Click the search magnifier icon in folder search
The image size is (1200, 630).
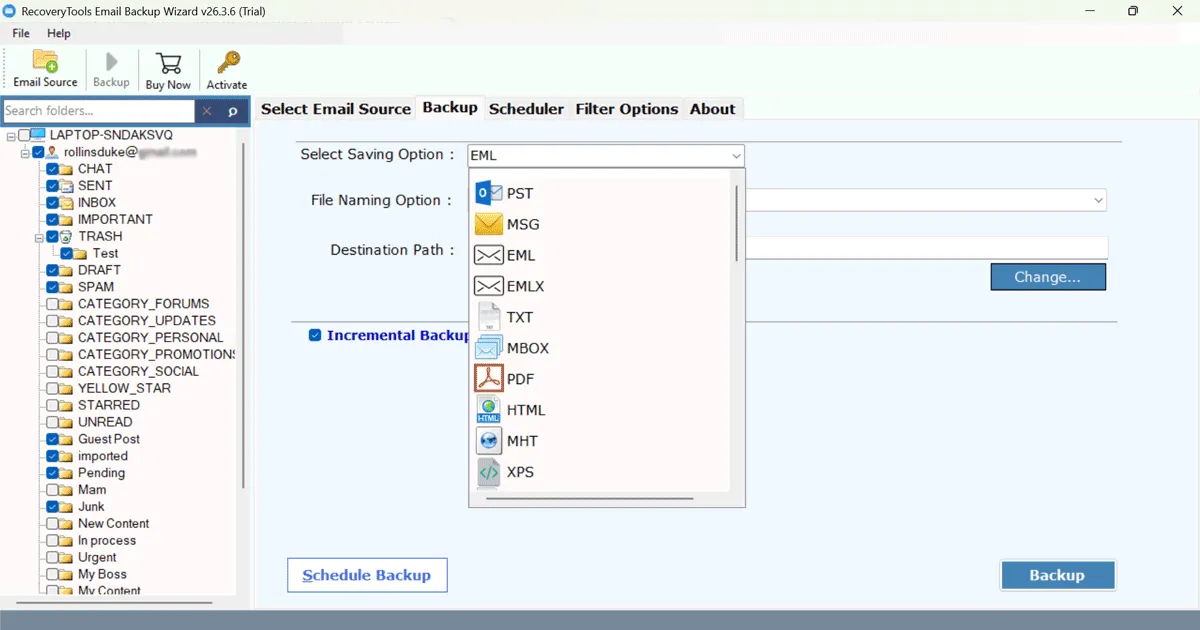233,111
